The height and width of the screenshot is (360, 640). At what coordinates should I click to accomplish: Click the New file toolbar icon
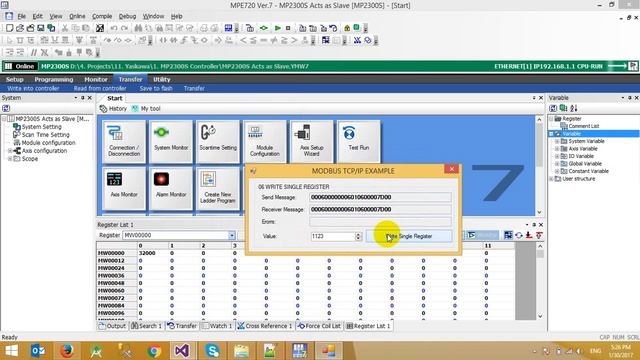pyautogui.click(x=9, y=28)
